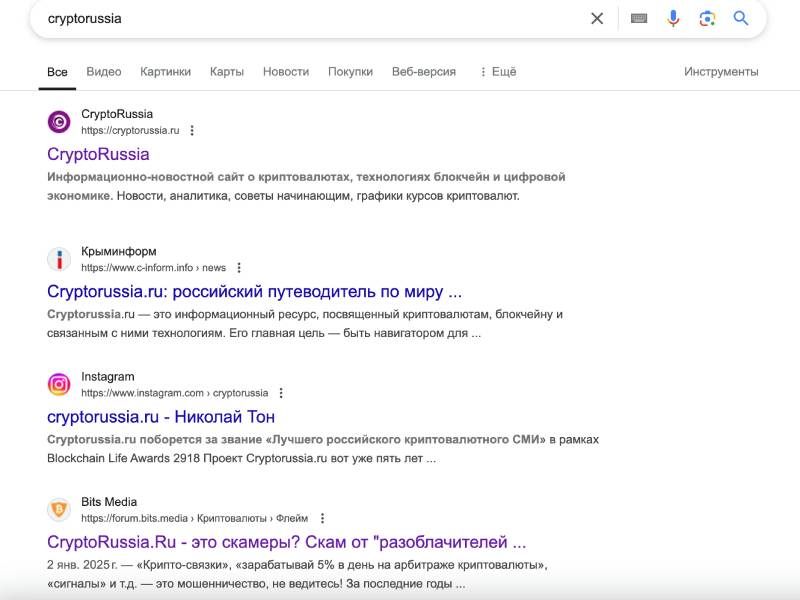Switch to the Картинки tab
Screen dimensions: 800x600
click(x=165, y=72)
